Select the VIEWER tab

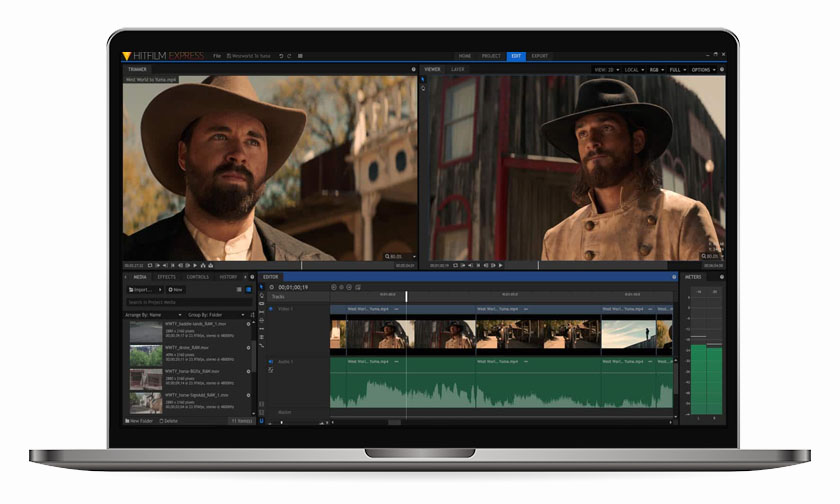(432, 69)
